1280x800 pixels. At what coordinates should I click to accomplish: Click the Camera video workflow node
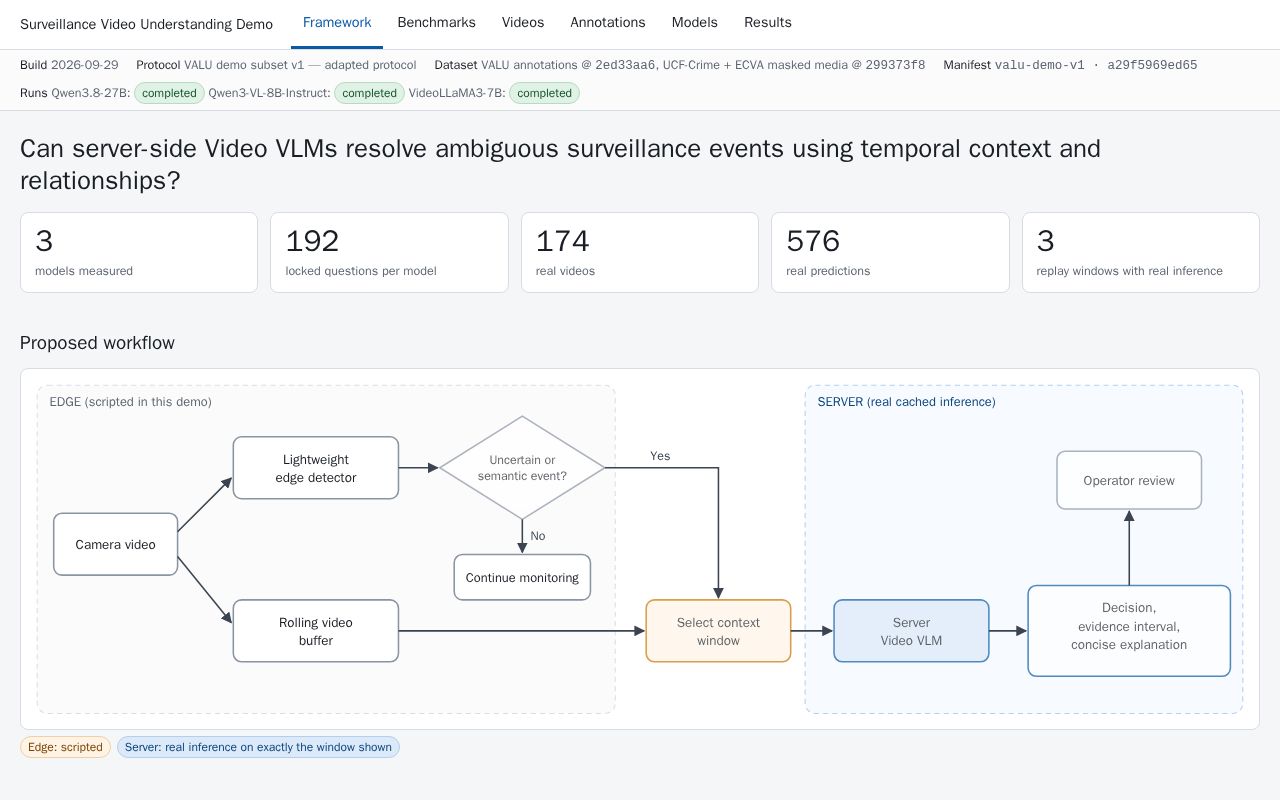(116, 544)
